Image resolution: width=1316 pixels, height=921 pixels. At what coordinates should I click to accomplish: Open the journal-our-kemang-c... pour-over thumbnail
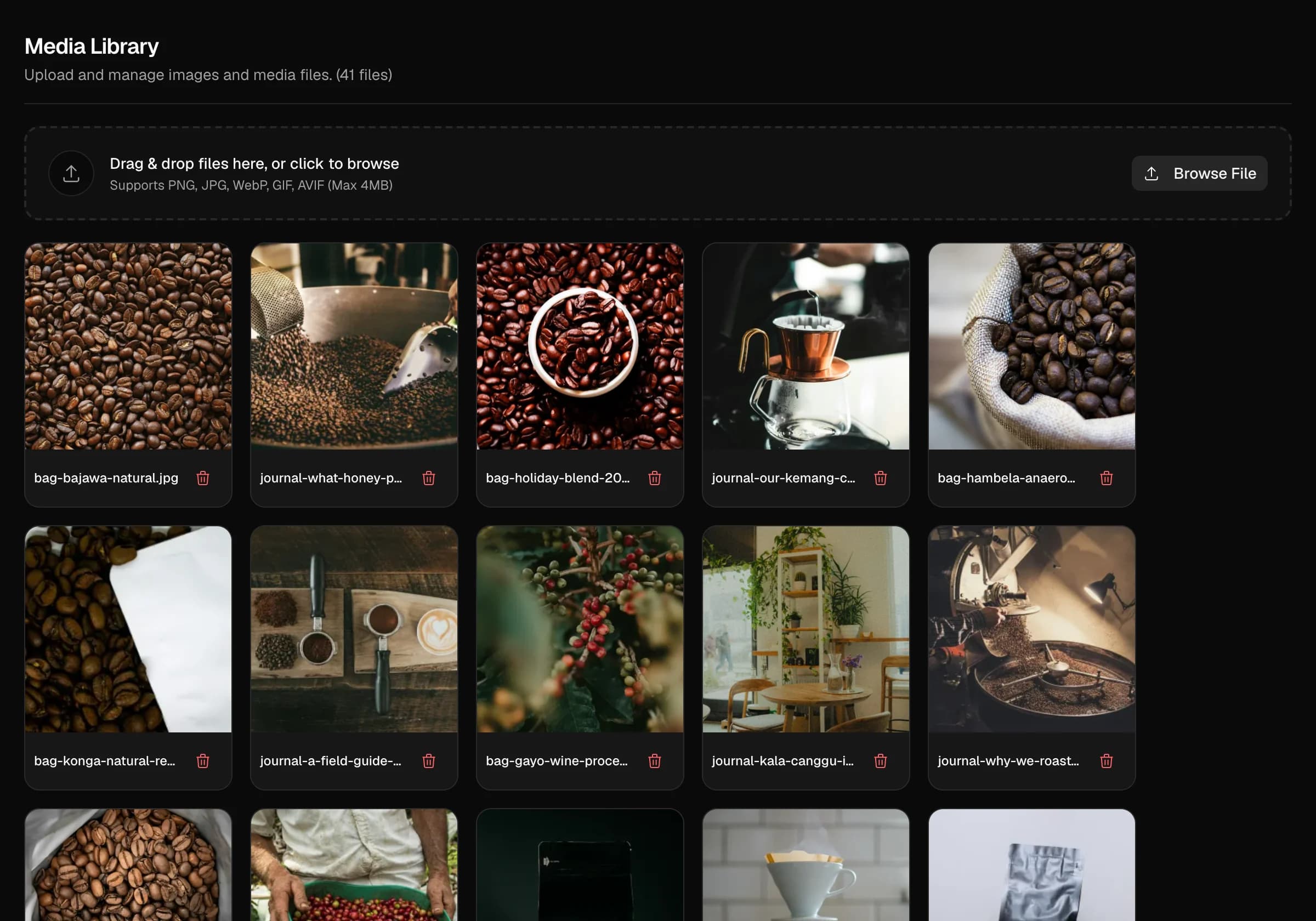(x=806, y=346)
